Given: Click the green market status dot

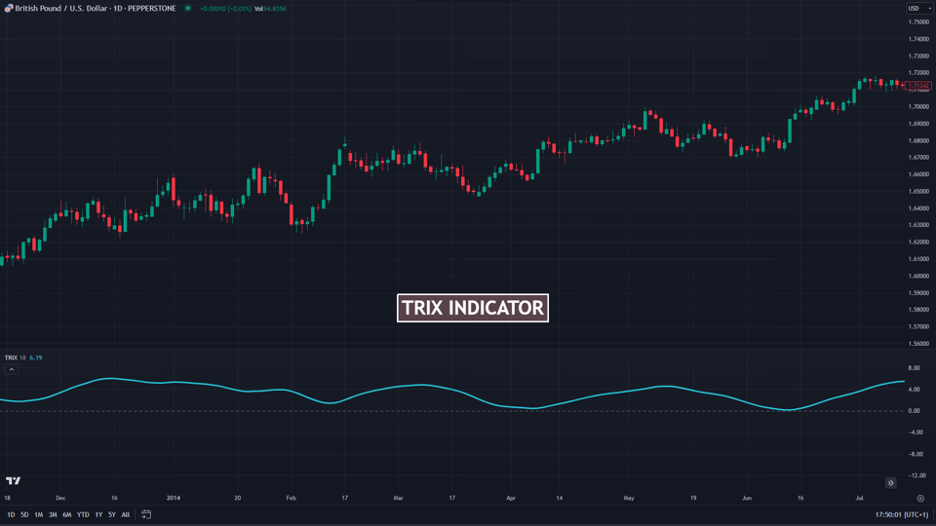Looking at the screenshot, I should (x=187, y=8).
